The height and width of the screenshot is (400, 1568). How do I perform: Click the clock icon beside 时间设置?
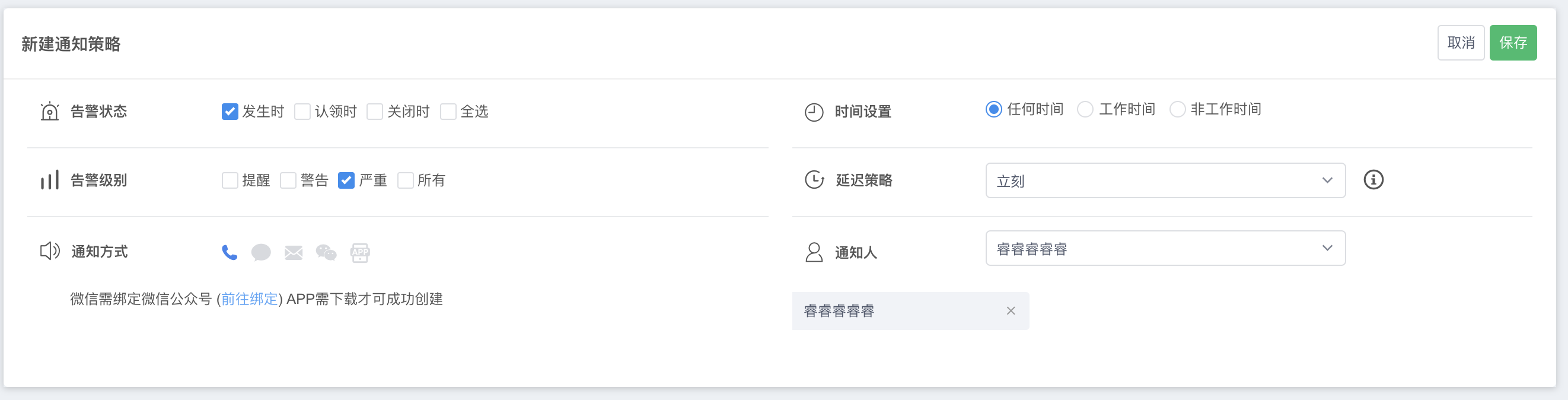click(814, 112)
